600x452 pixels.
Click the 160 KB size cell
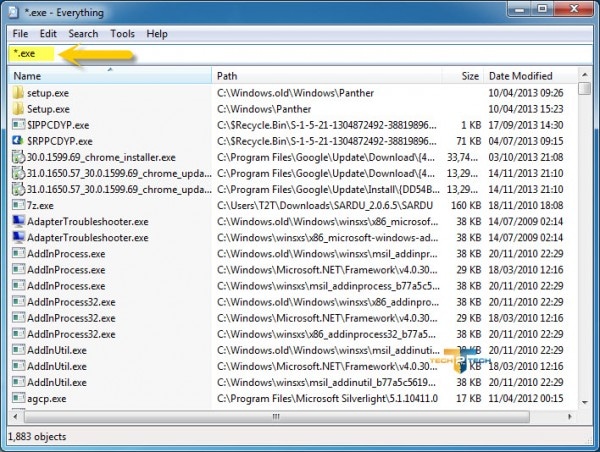tap(466, 206)
